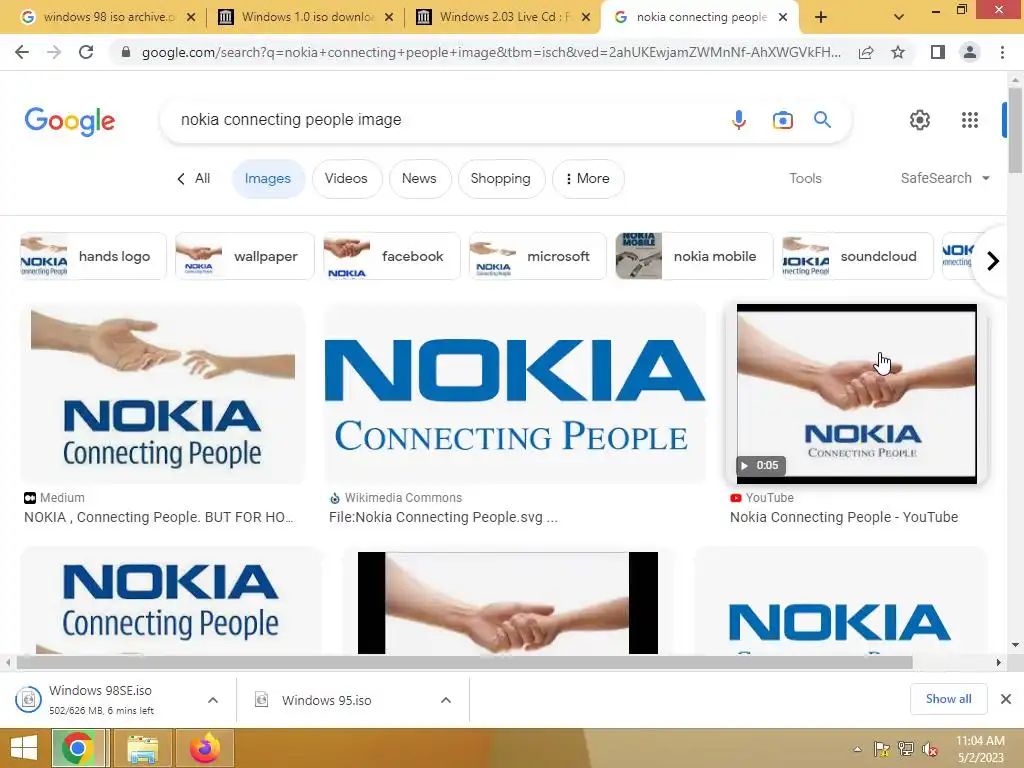Select the Images search tab
Image resolution: width=1024 pixels, height=768 pixels.
(268, 178)
